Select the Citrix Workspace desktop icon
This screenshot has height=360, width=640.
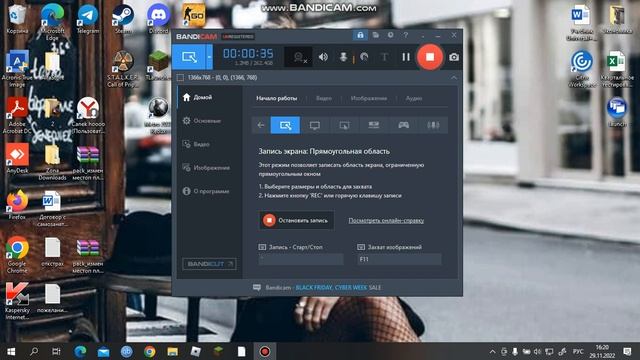pos(582,69)
